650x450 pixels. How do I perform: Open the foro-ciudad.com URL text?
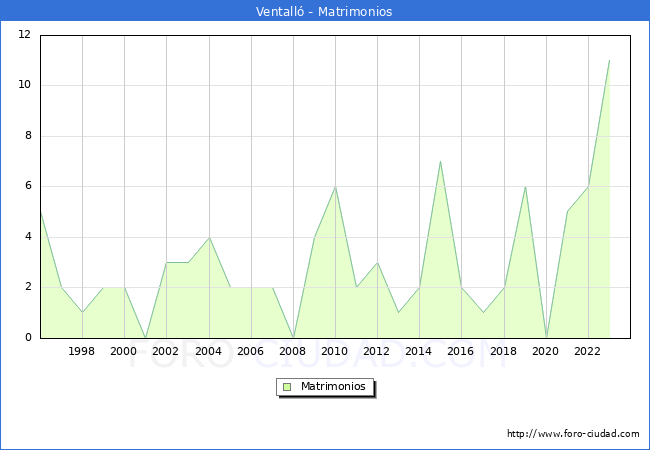tap(573, 434)
